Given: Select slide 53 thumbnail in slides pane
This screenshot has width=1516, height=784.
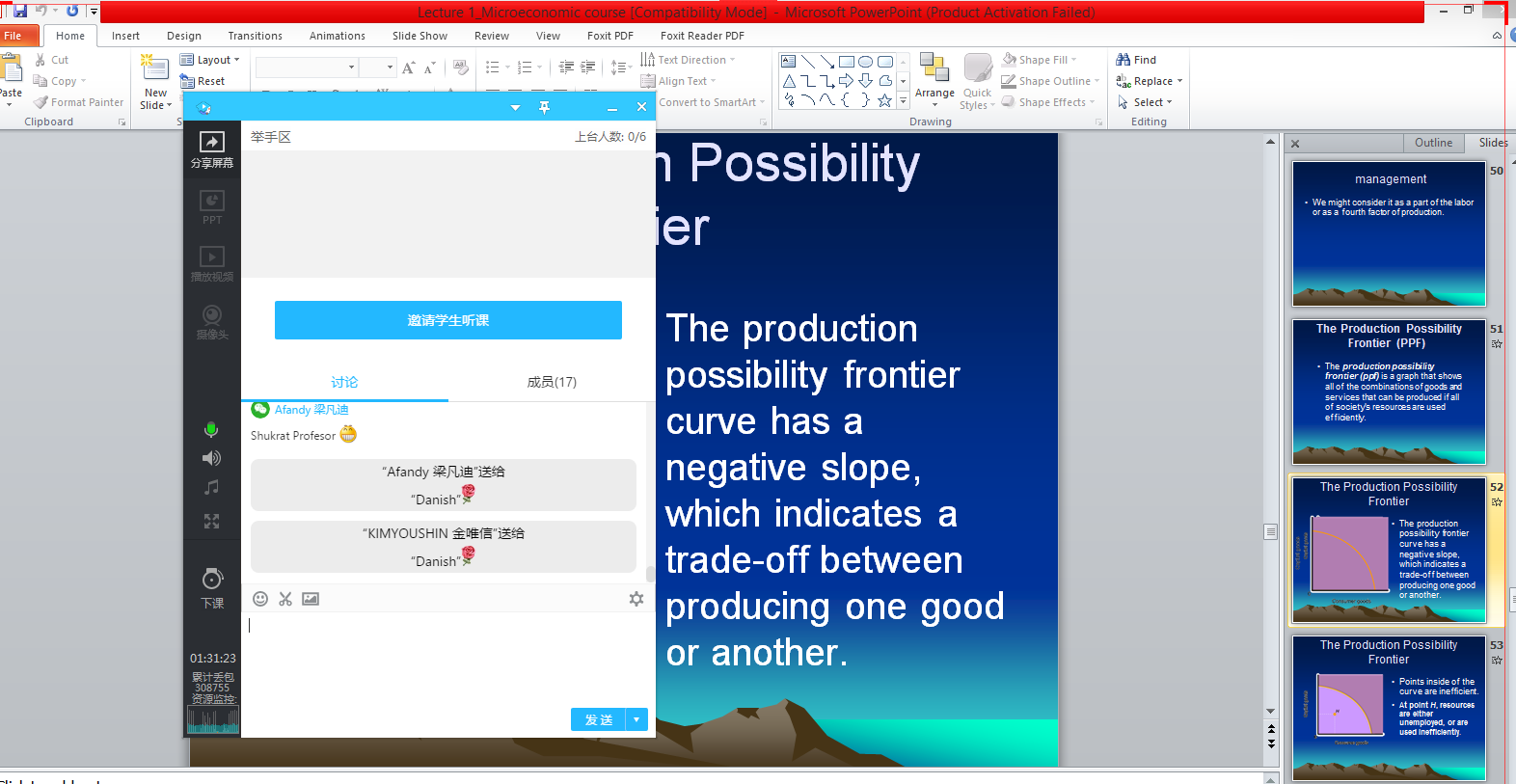Looking at the screenshot, I should pyautogui.click(x=1389, y=707).
